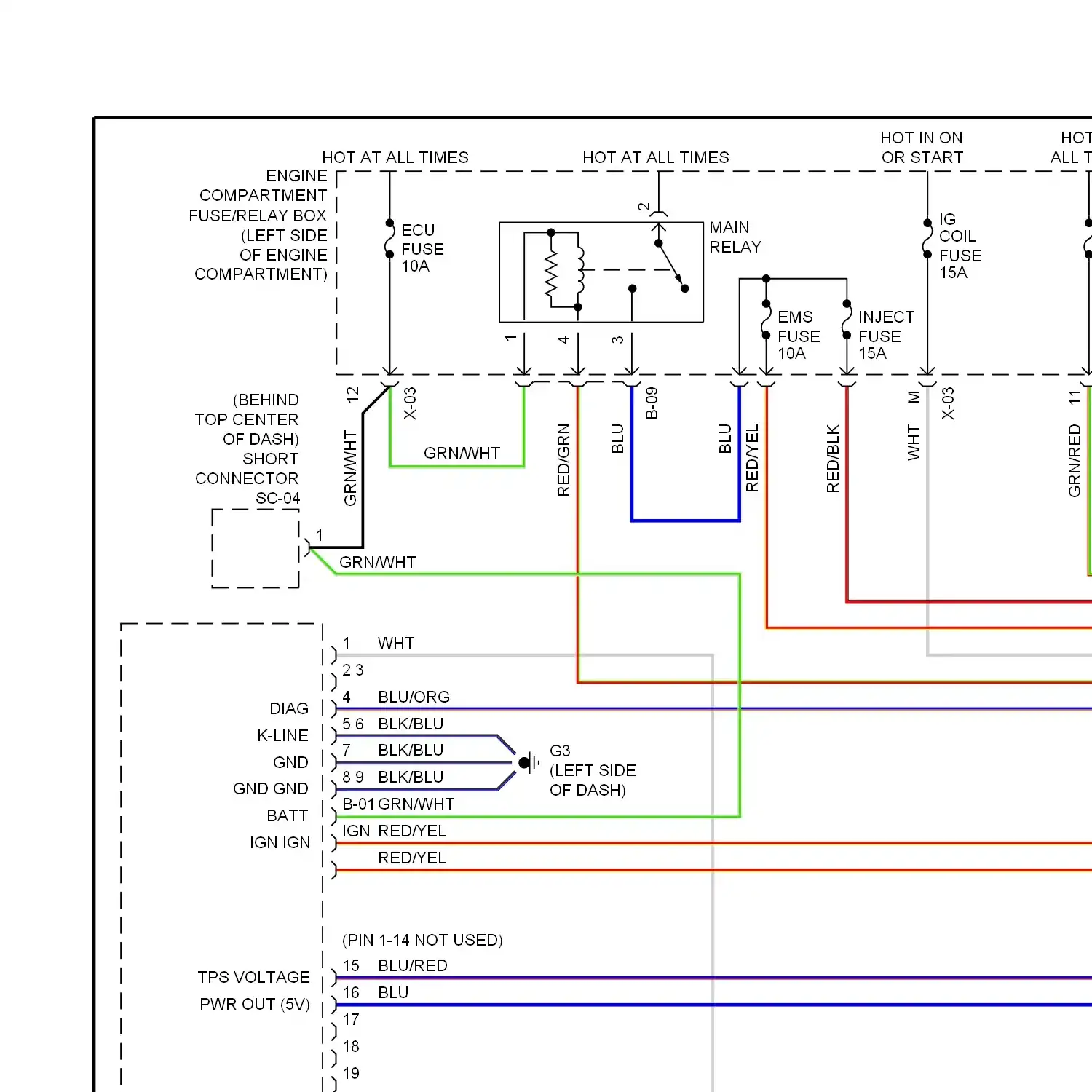Image resolution: width=1092 pixels, height=1092 pixels.
Task: Click 'BLK/BLU' label on pins 8 9
Action: (x=411, y=777)
